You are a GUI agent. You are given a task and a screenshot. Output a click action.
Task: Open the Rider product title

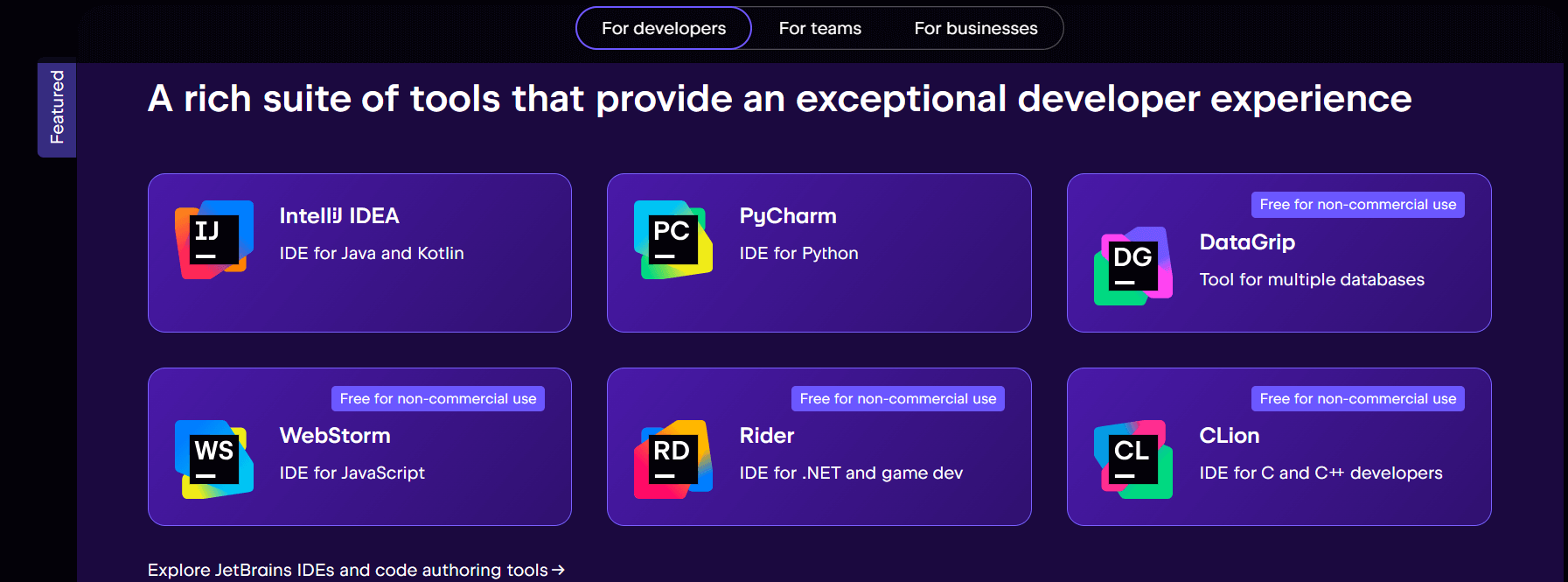[767, 436]
